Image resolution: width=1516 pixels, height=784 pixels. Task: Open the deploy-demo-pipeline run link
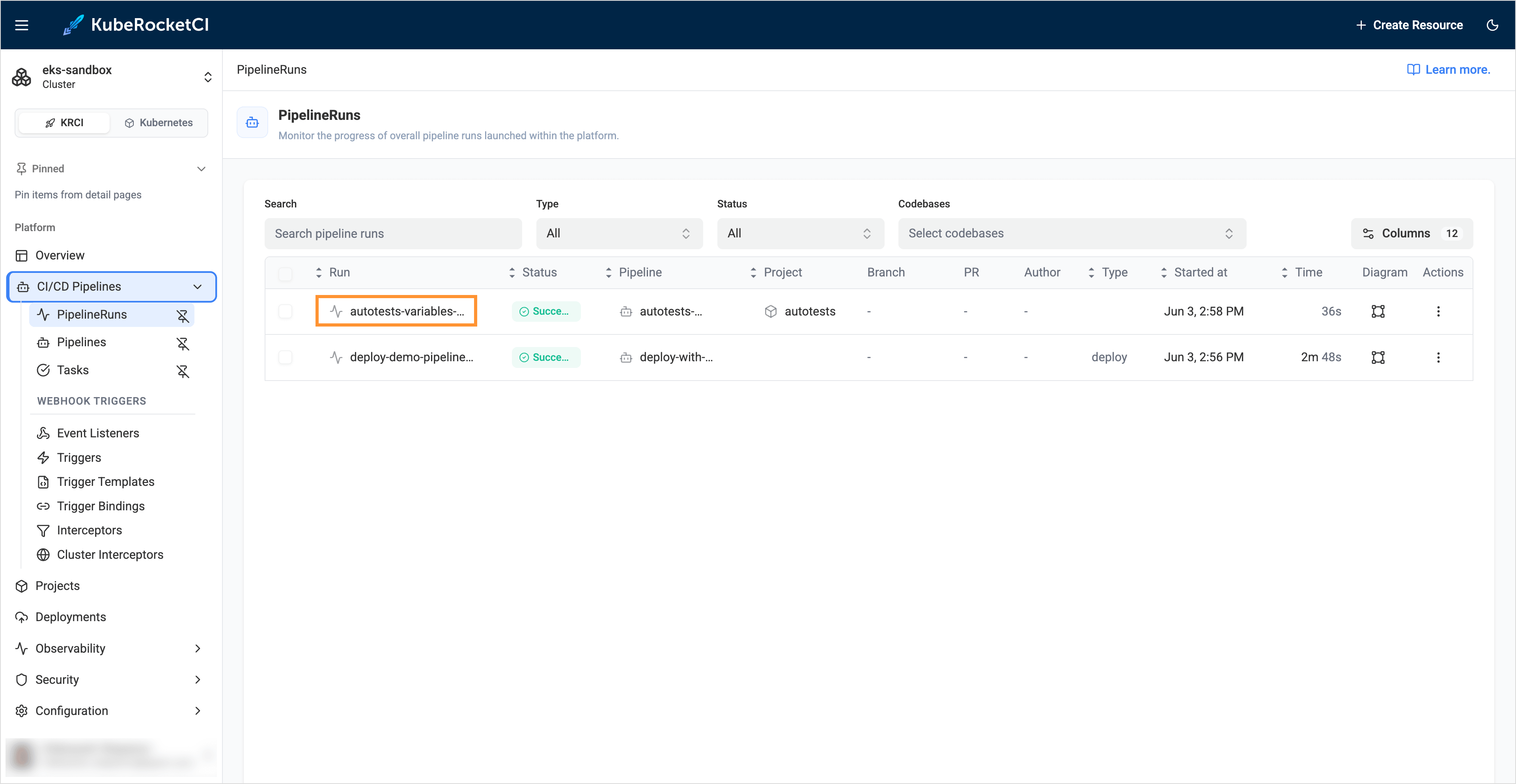(411, 357)
